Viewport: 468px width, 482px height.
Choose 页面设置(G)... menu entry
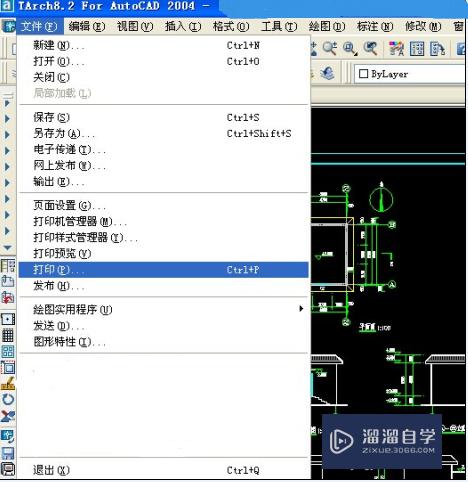163,205
